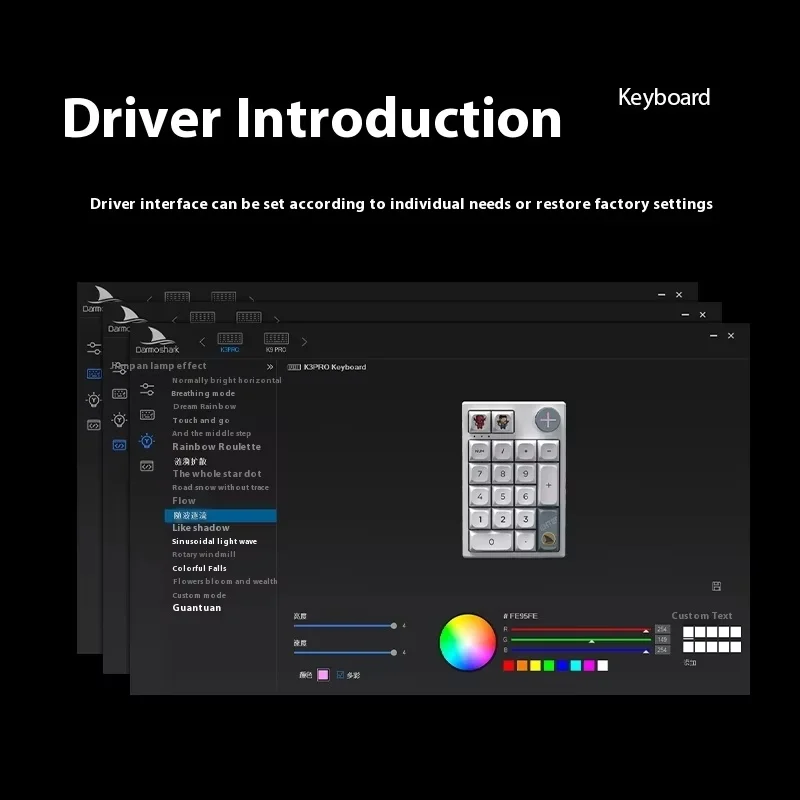Choose the Rotary windmill effect
This screenshot has height=800, width=800.
204,554
